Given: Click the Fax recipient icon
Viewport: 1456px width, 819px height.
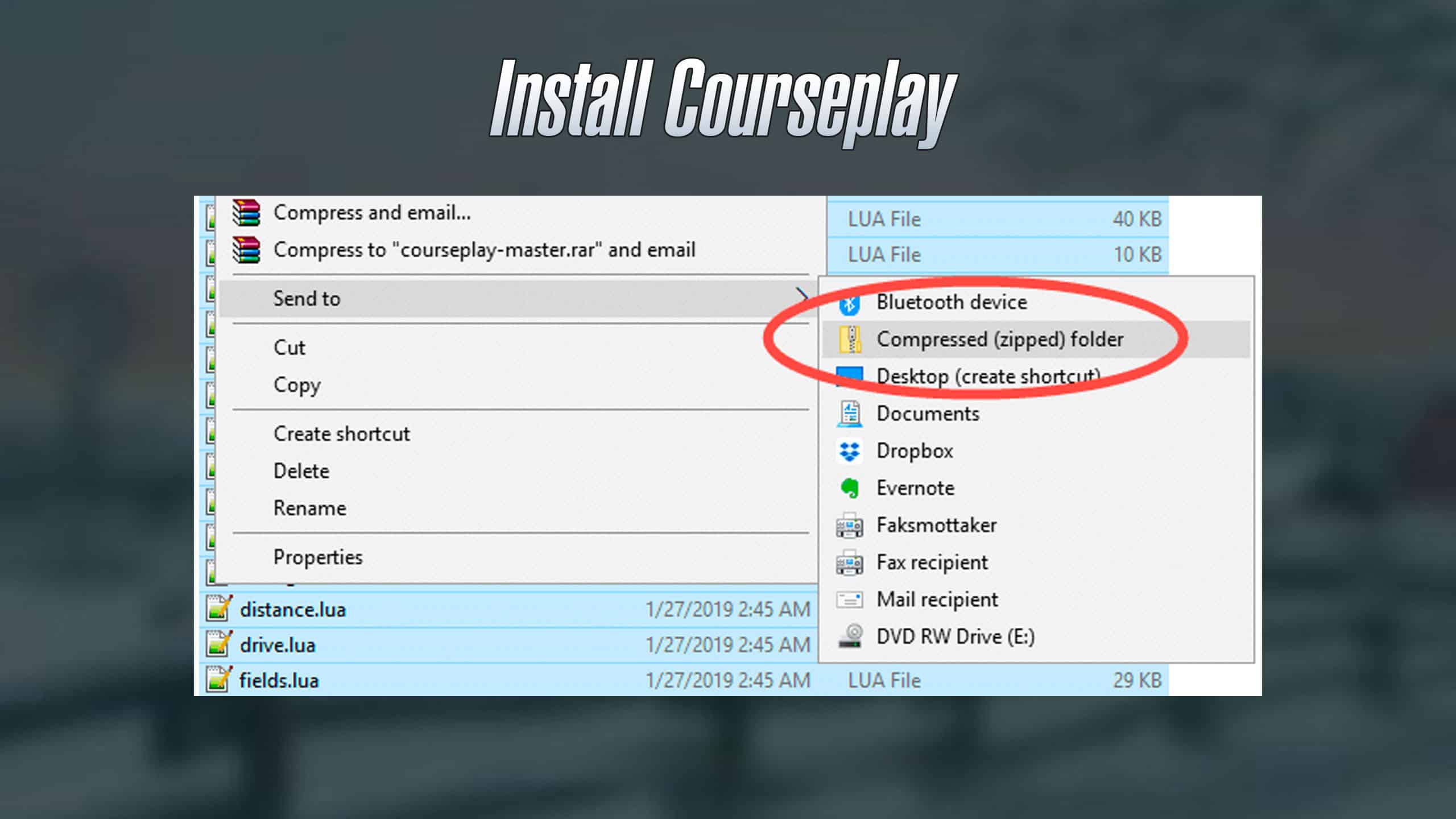Looking at the screenshot, I should coord(850,562).
